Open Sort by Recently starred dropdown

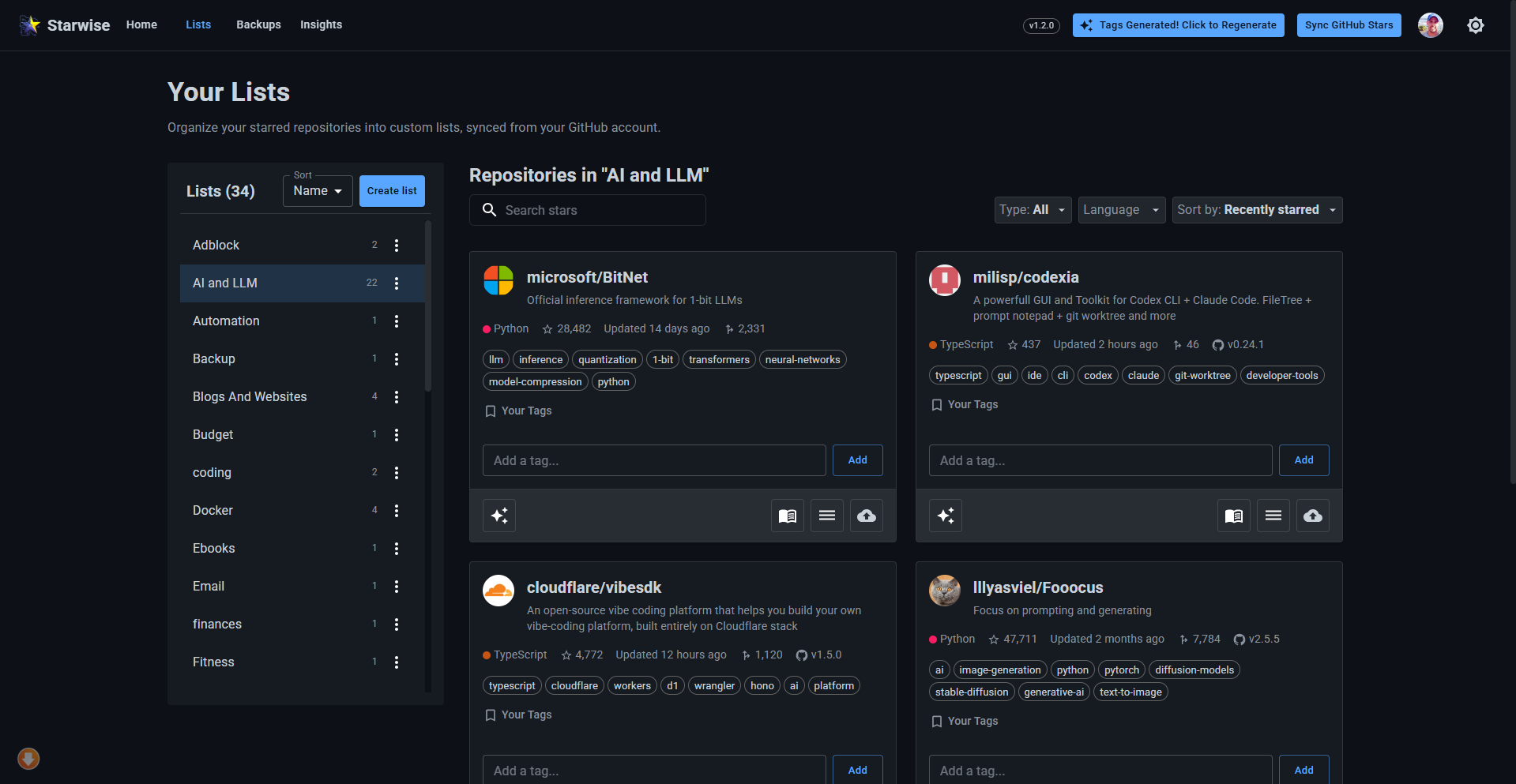coord(1258,210)
